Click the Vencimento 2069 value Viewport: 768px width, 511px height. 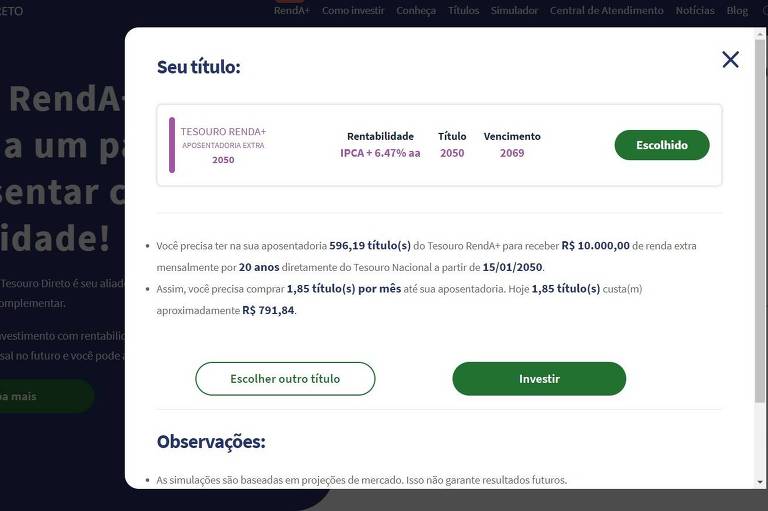click(512, 153)
